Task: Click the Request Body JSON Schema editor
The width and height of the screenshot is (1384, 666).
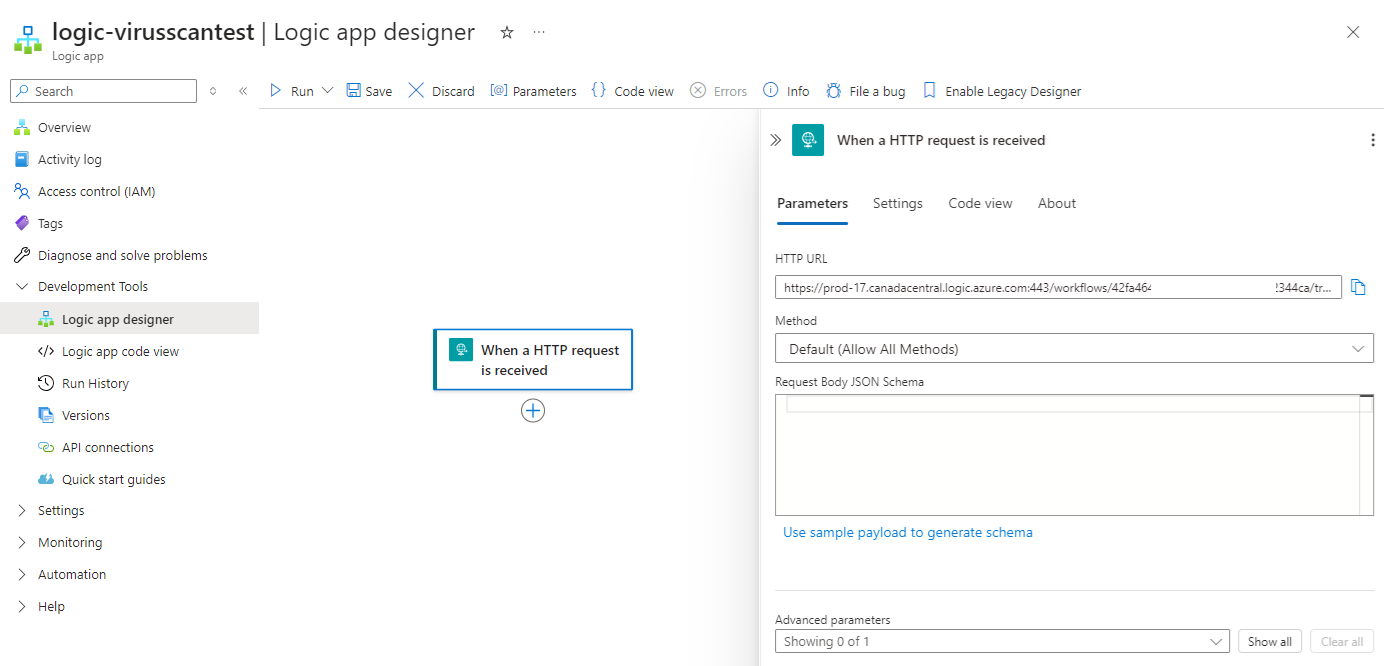Action: tap(1074, 455)
